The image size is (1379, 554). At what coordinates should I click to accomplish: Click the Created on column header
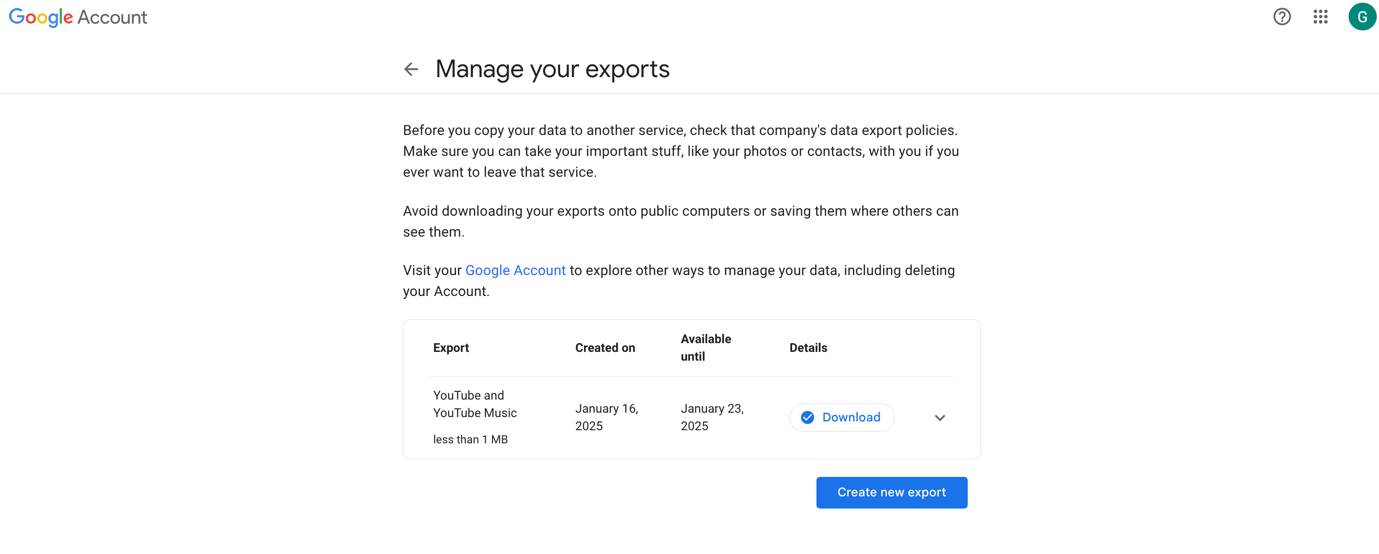pyautogui.click(x=605, y=348)
